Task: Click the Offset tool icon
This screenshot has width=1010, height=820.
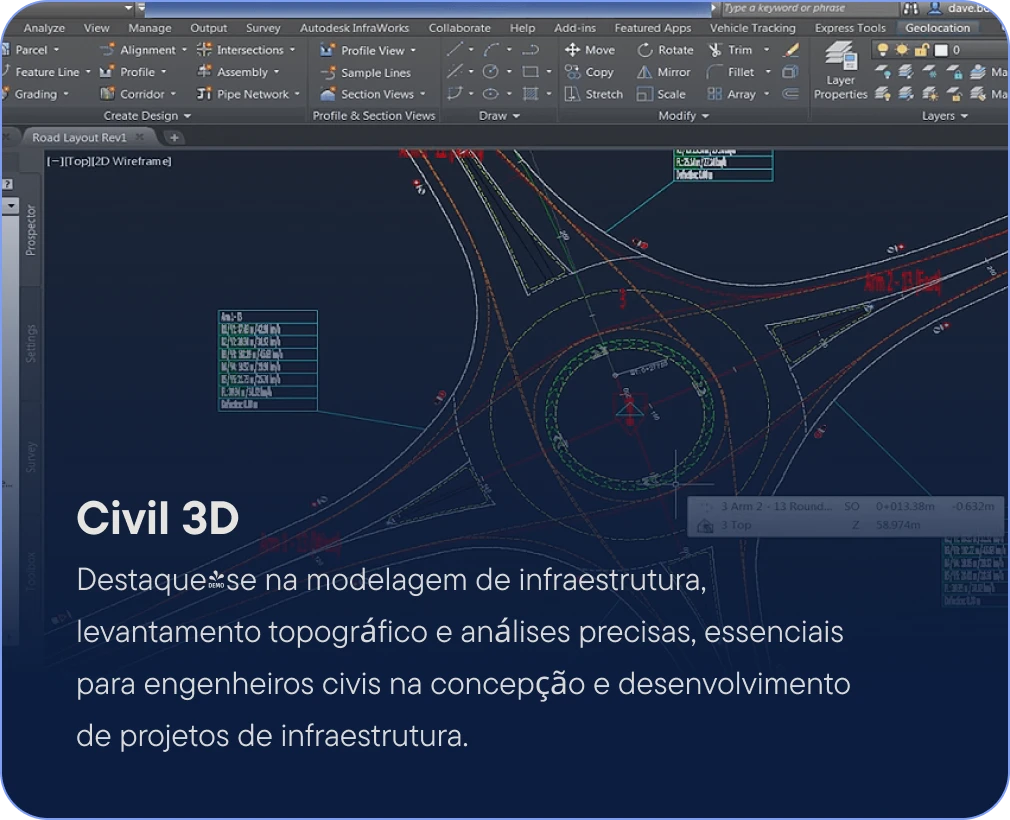Action: (x=790, y=94)
